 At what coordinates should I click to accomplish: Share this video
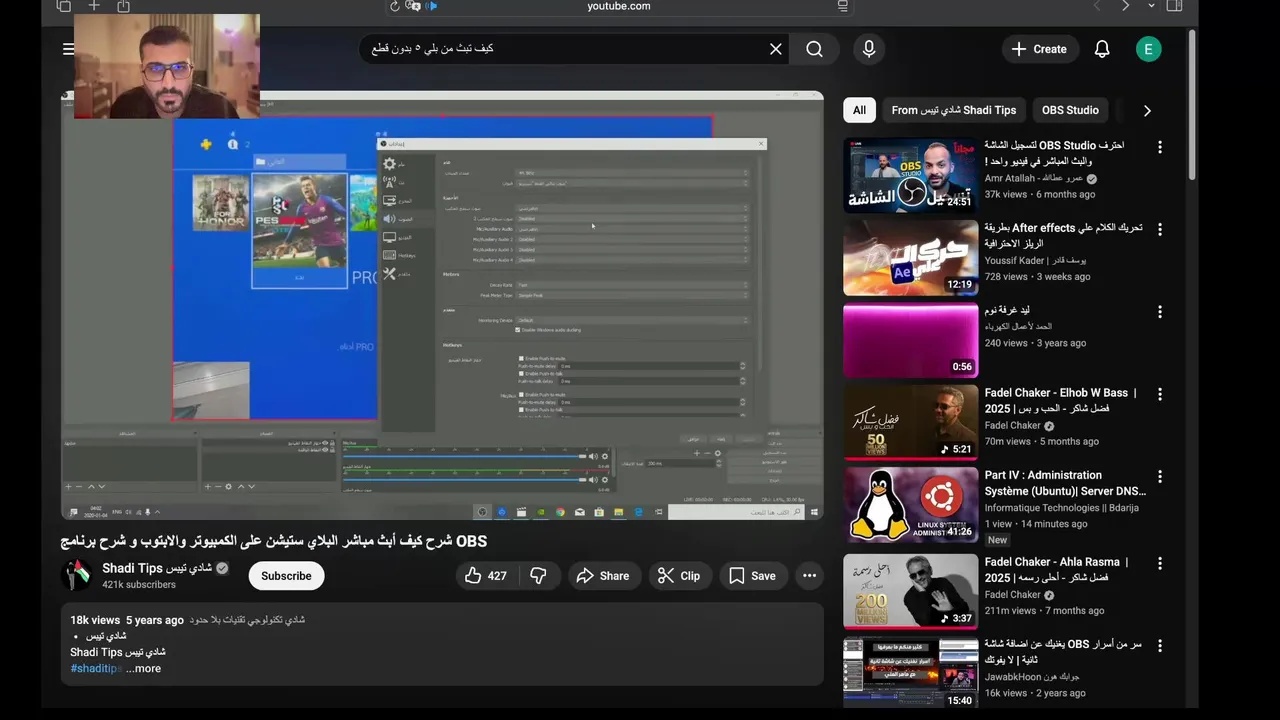(605, 576)
